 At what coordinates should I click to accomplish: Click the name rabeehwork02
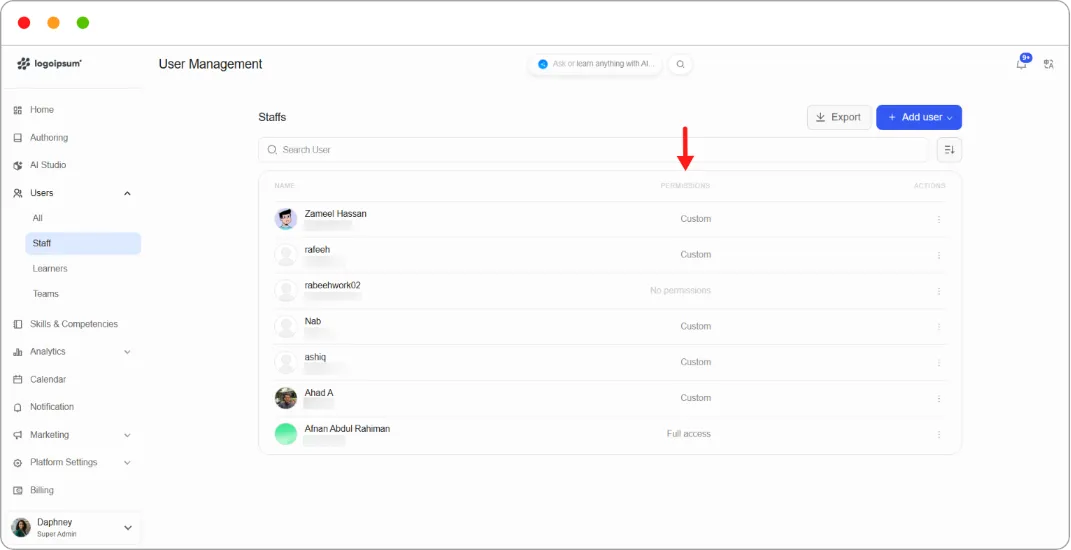coord(333,285)
